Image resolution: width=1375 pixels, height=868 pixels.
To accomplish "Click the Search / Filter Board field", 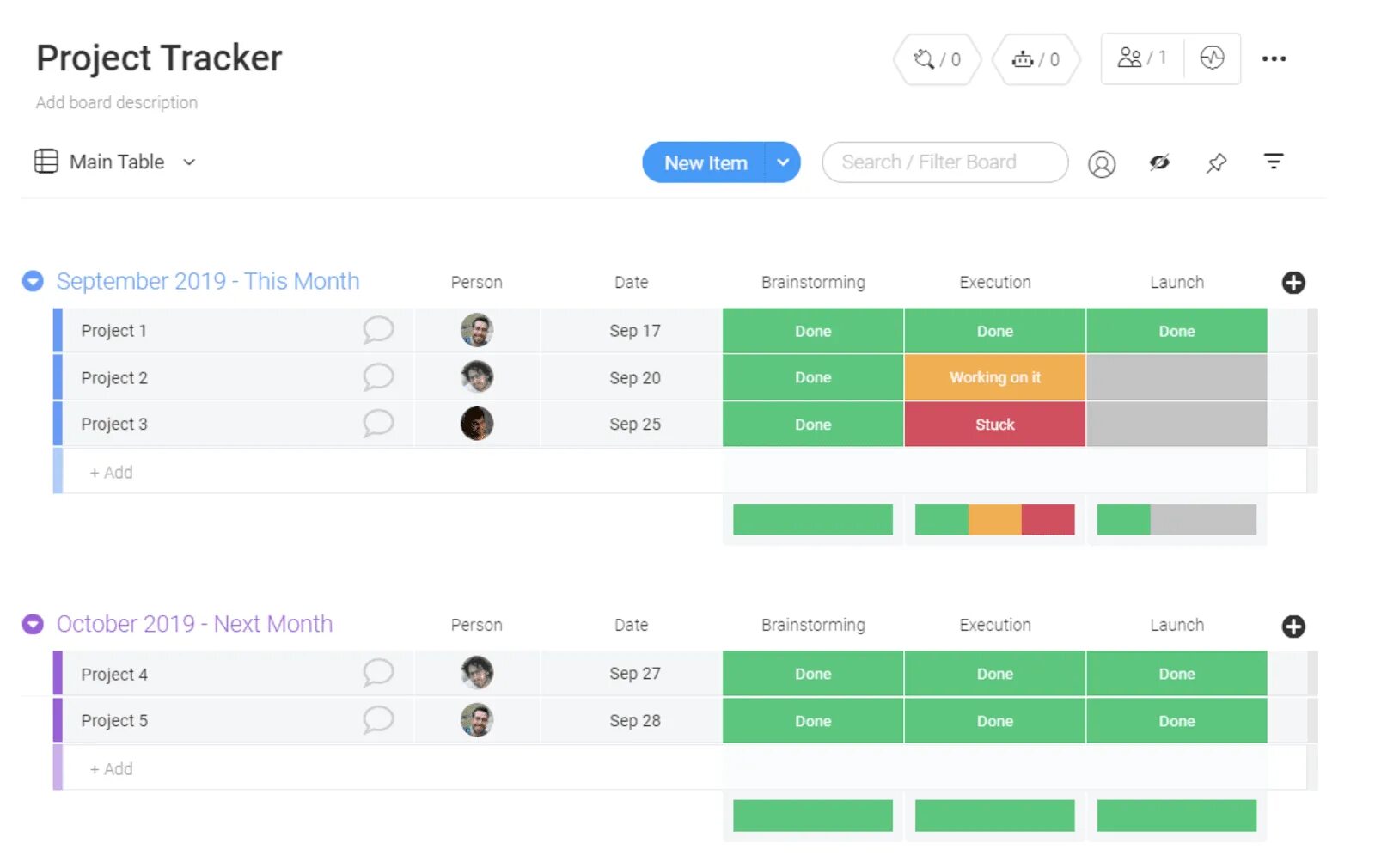I will coord(944,162).
